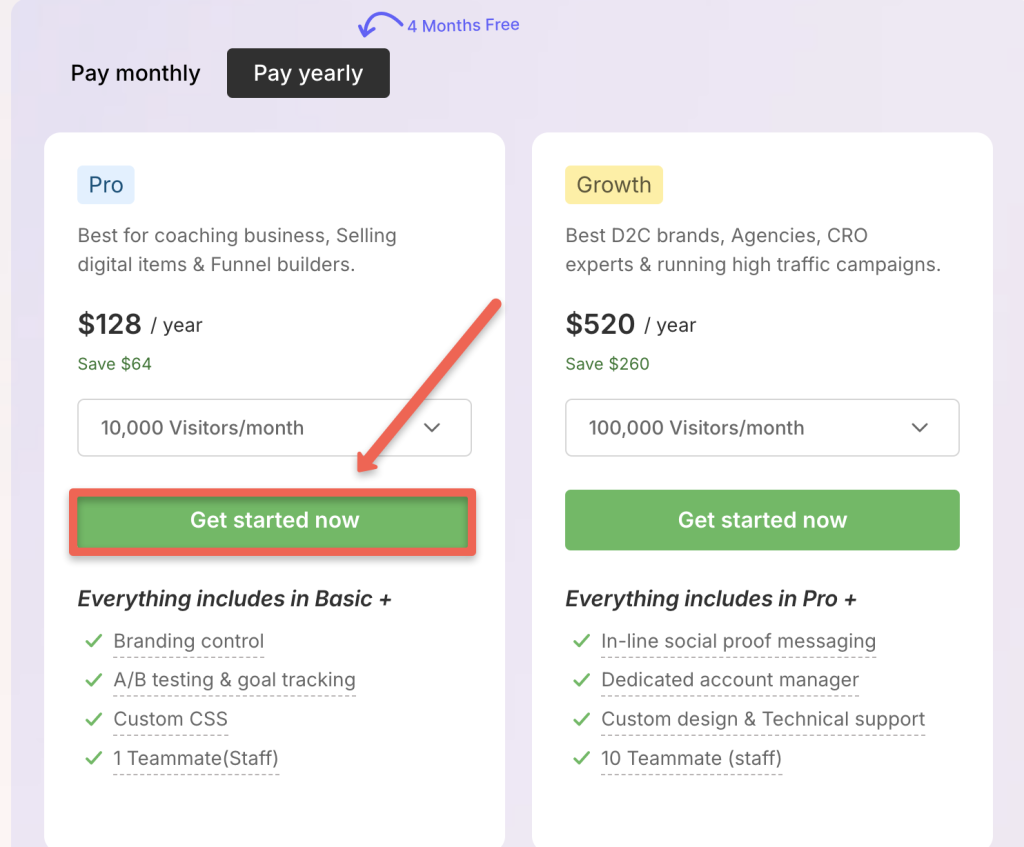Viewport: 1024px width, 847px height.
Task: Click the chevron arrow in Pro visitors dropdown
Action: tap(432, 428)
